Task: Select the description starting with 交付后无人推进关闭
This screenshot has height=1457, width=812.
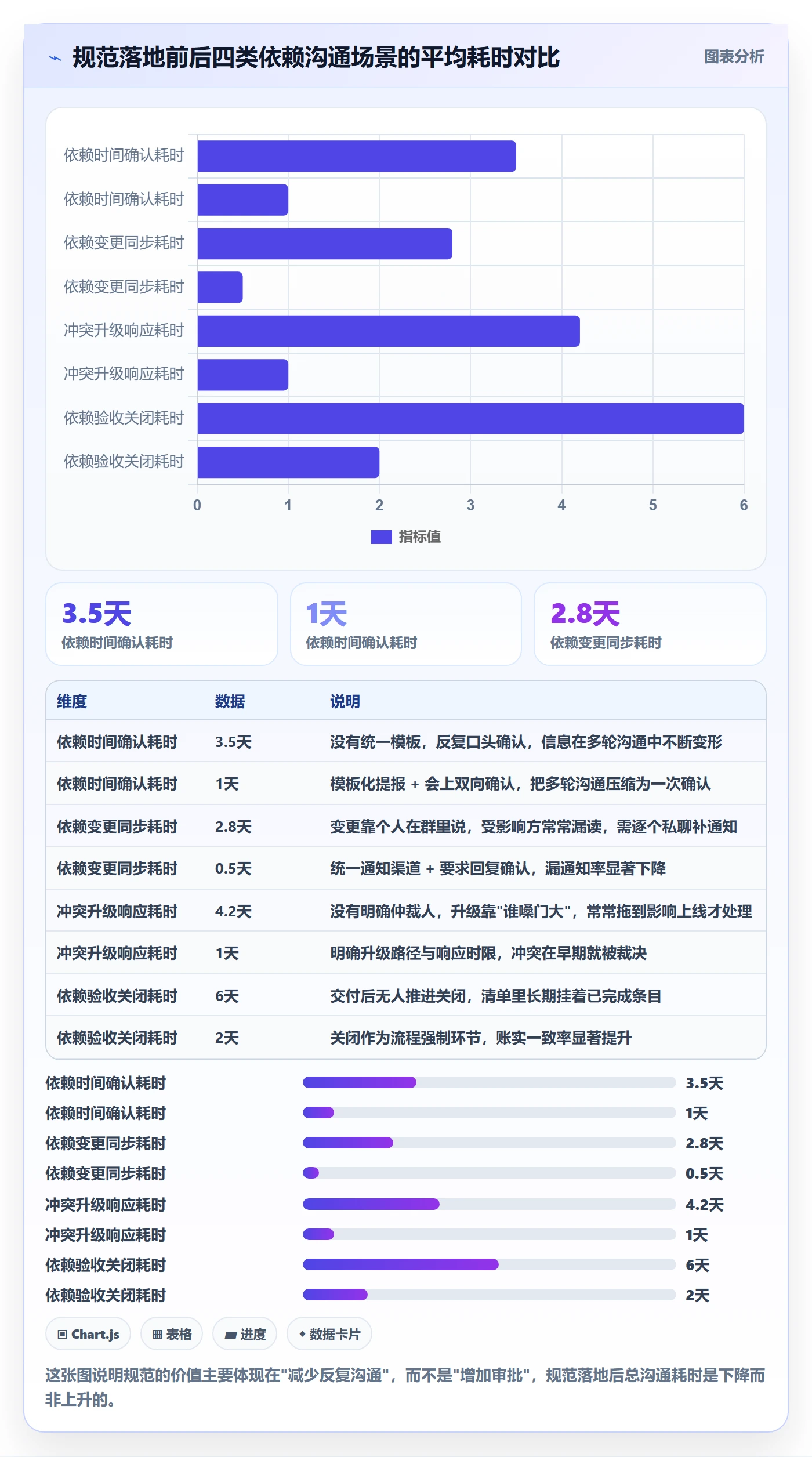Action: pos(496,996)
